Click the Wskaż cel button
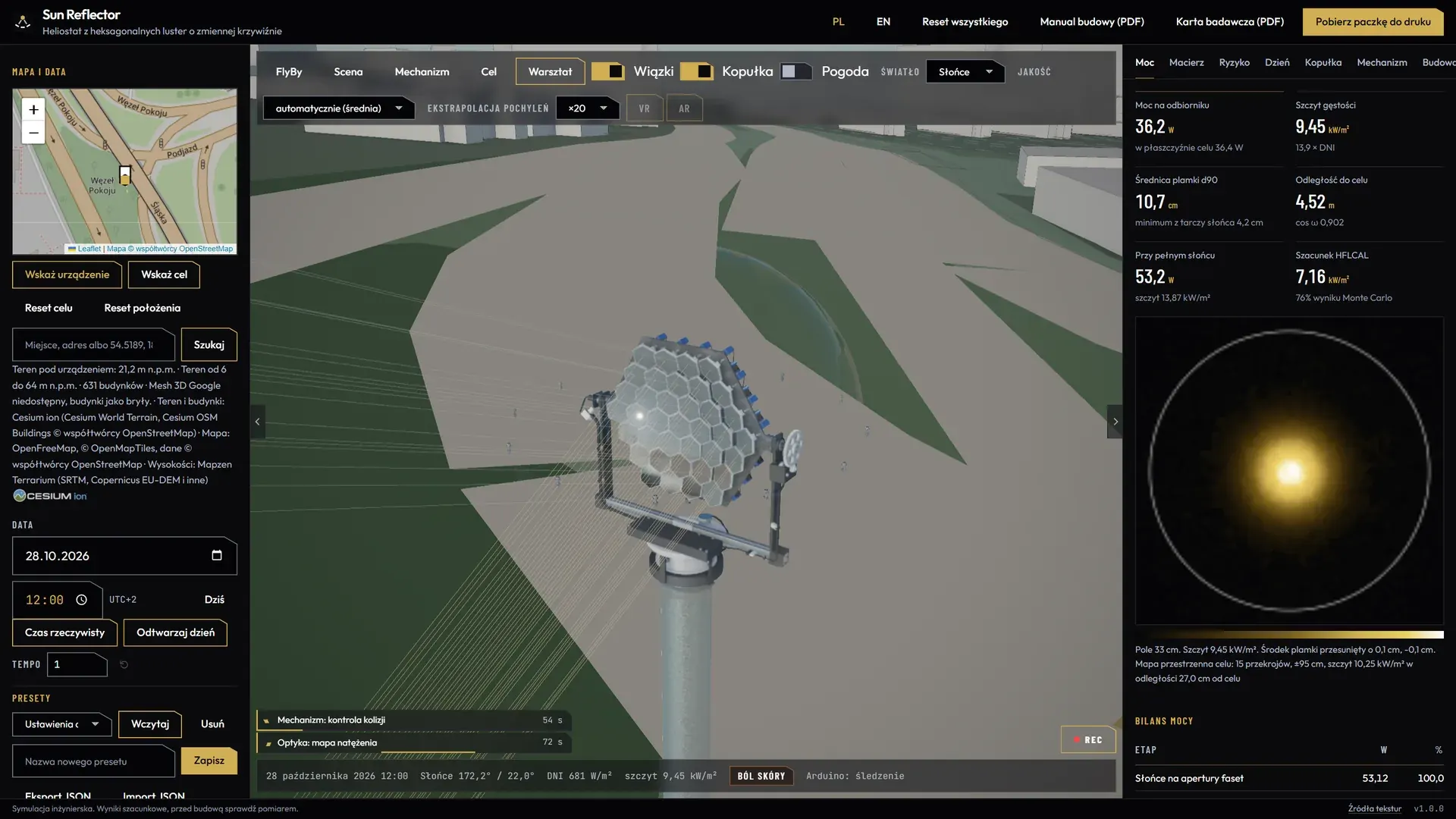This screenshot has width=1456, height=819. click(164, 275)
